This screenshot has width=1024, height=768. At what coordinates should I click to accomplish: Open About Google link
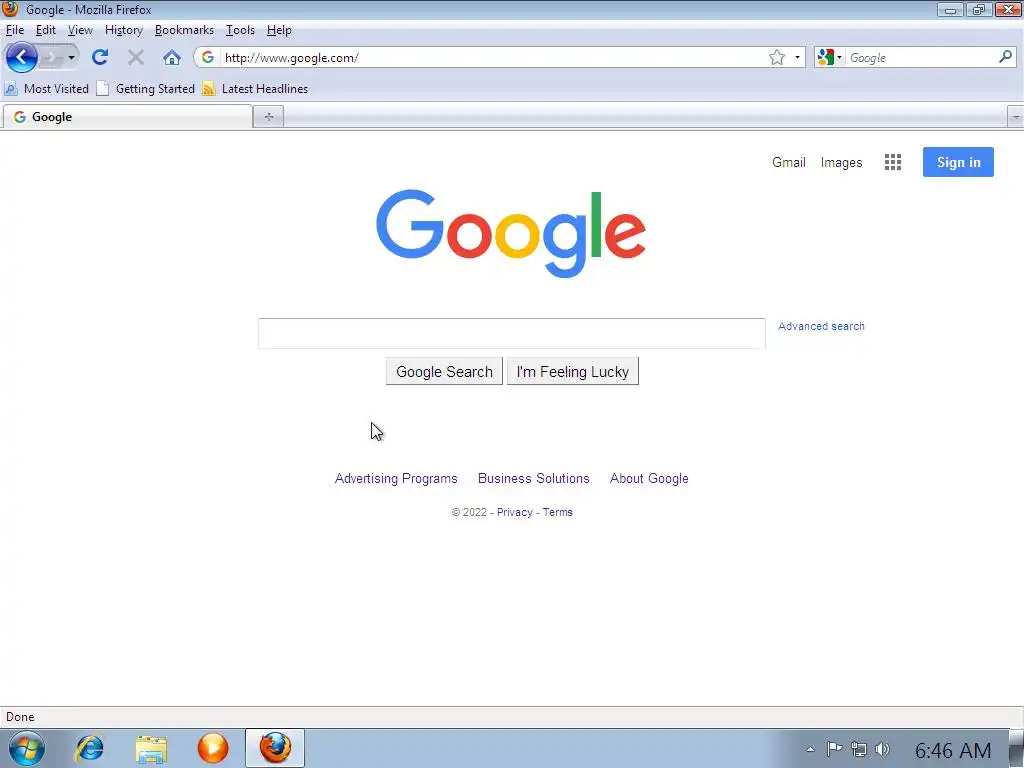(649, 478)
